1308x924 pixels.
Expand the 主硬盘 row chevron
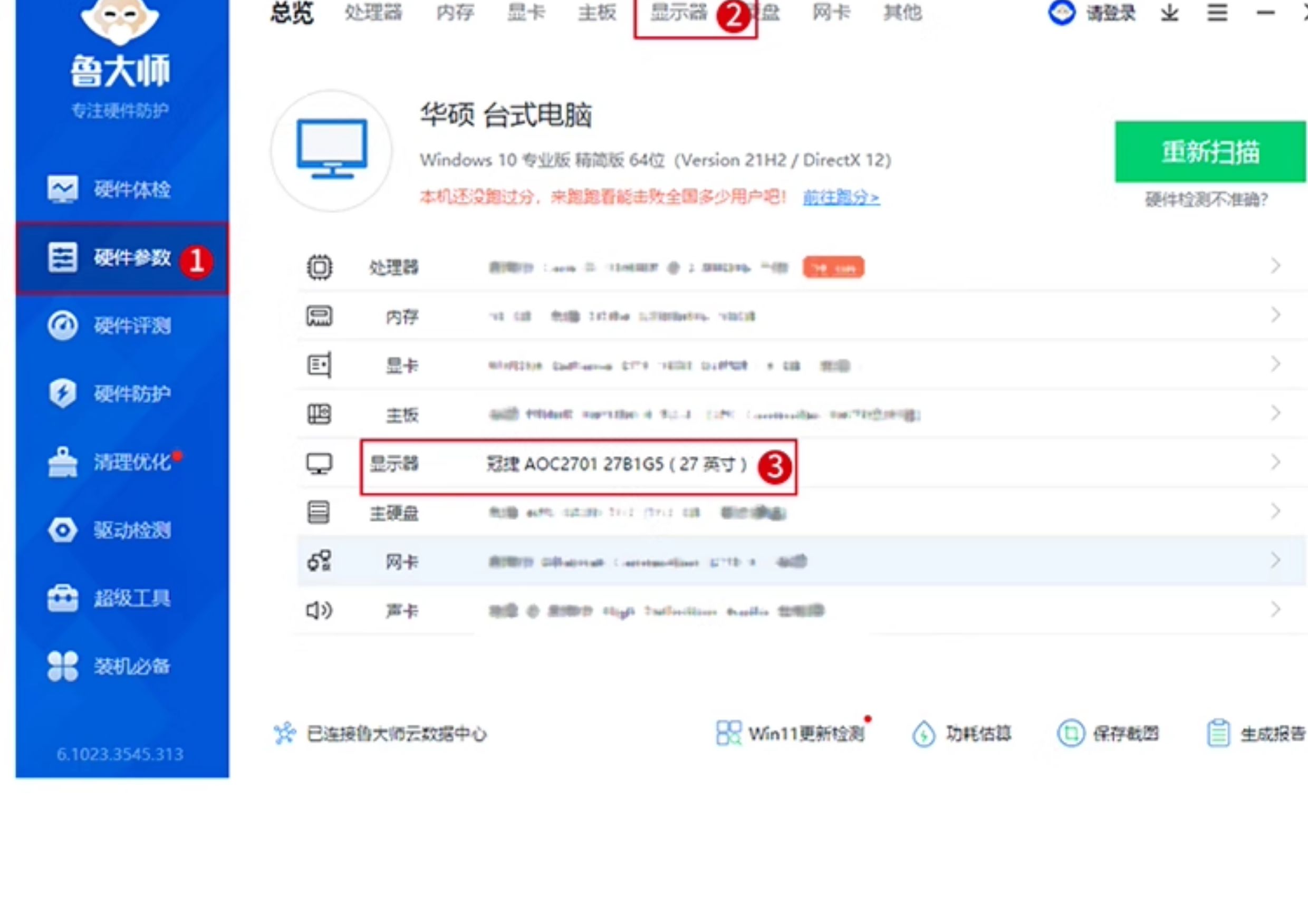click(x=1275, y=512)
